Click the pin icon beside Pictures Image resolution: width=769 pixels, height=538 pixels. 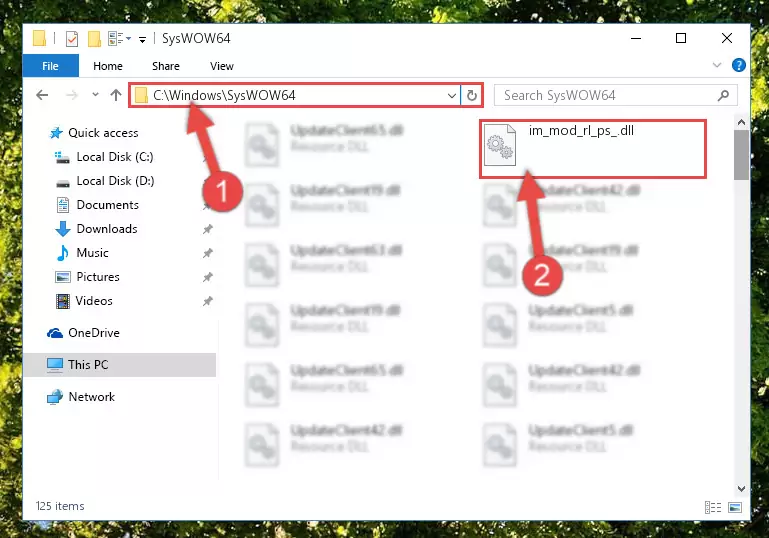(x=208, y=277)
